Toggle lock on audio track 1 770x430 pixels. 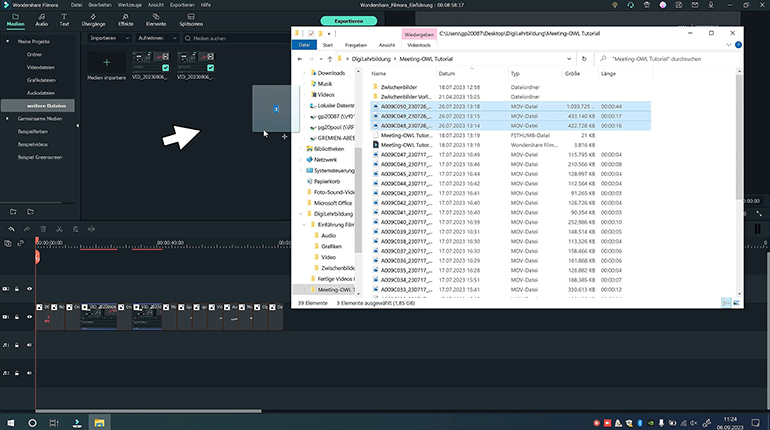(x=17, y=345)
